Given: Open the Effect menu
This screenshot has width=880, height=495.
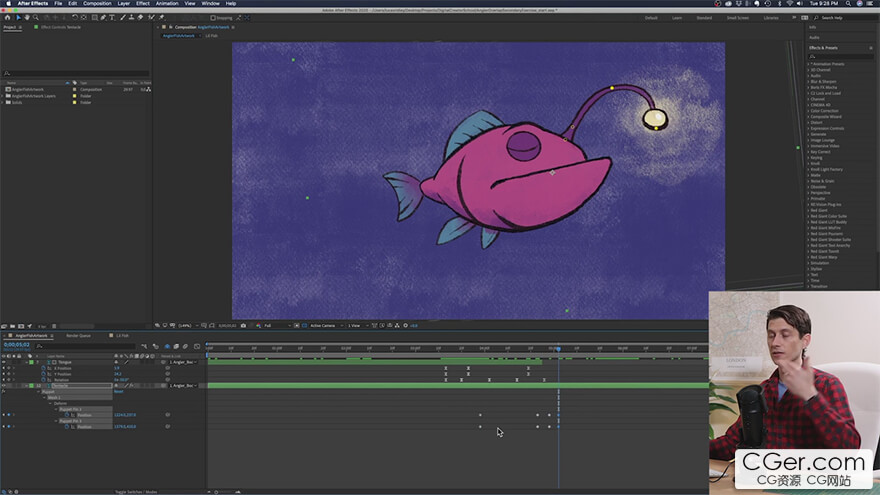Looking at the screenshot, I should coord(143,3).
